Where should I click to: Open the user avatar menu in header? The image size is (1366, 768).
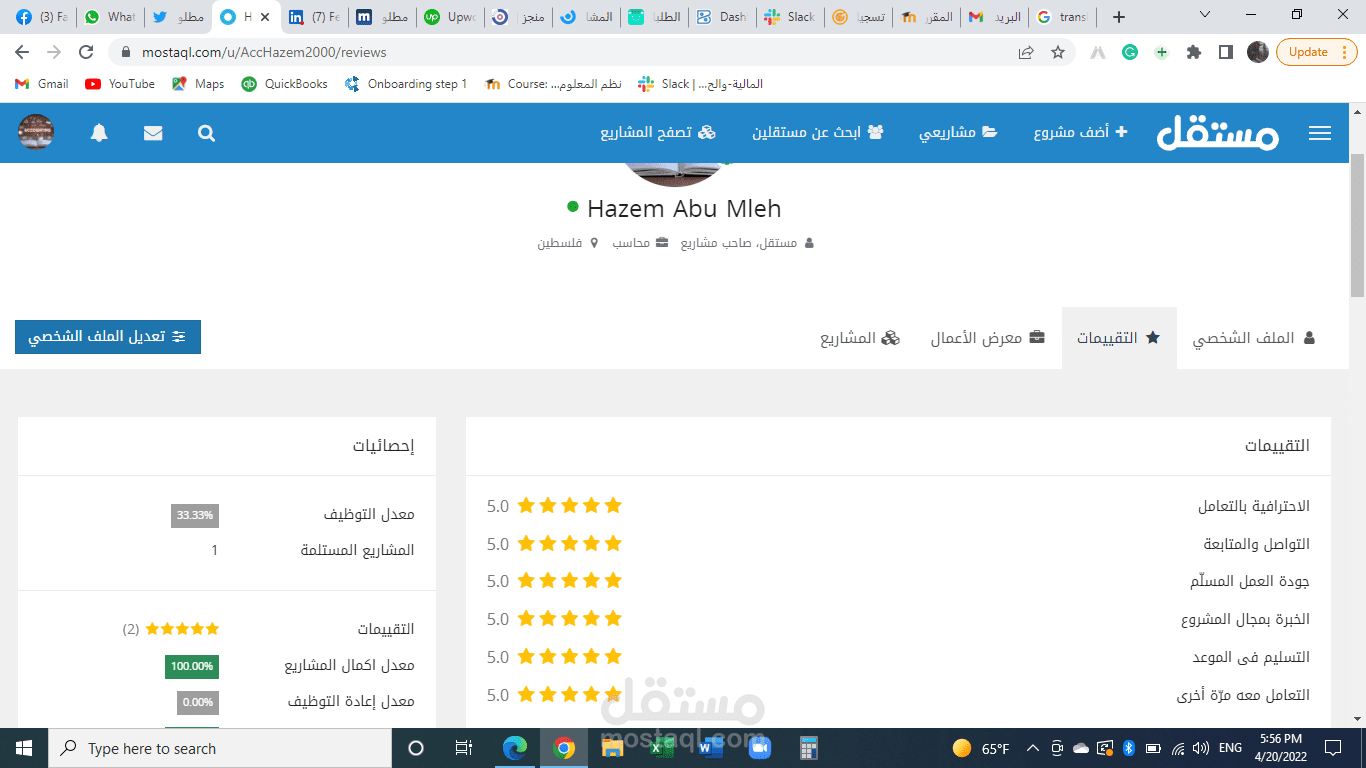pos(36,132)
